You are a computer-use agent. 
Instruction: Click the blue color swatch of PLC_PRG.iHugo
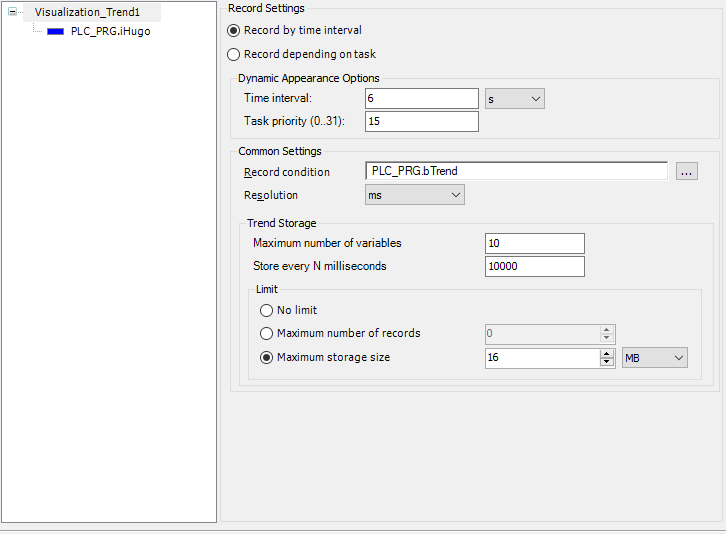(x=56, y=31)
